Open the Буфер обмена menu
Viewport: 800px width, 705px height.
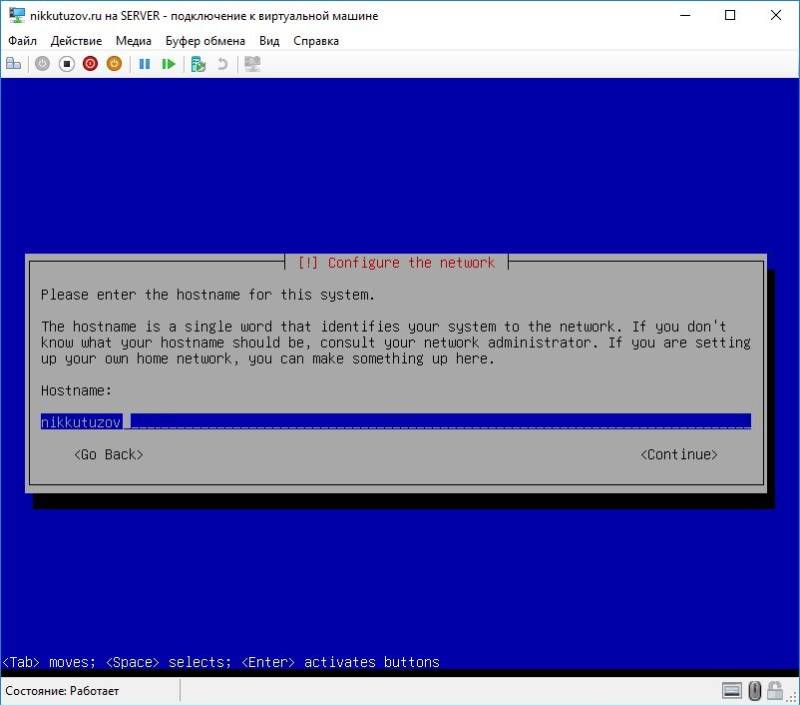(x=206, y=40)
